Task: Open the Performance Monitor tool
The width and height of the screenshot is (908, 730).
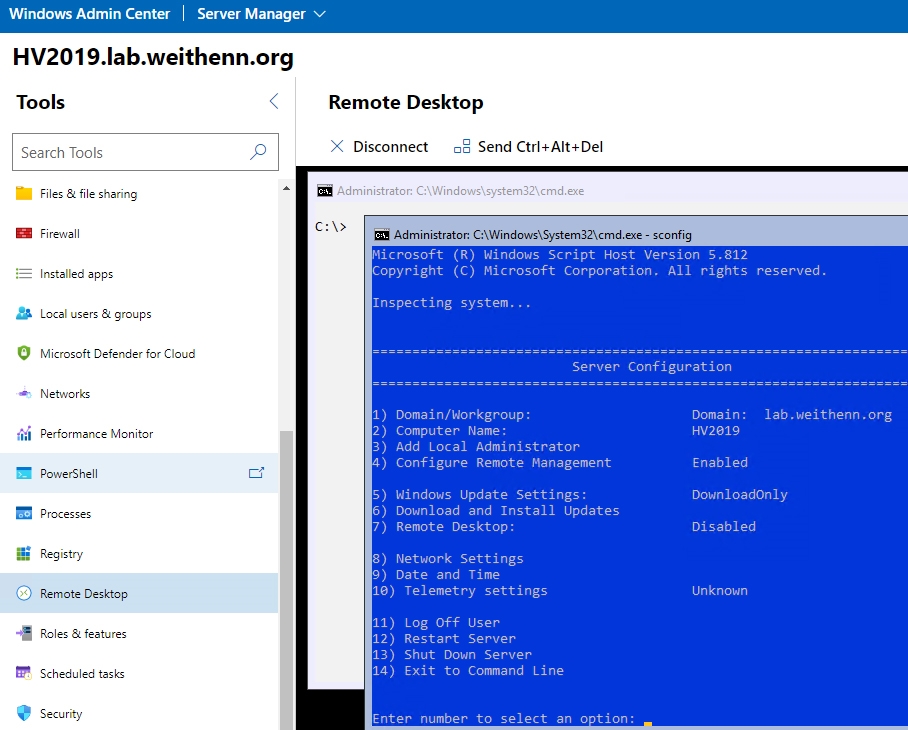Action: pos(139,433)
